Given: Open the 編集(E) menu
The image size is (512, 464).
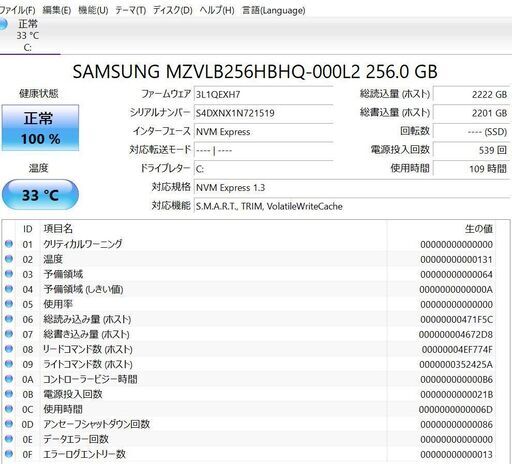Looking at the screenshot, I should click(x=57, y=10).
